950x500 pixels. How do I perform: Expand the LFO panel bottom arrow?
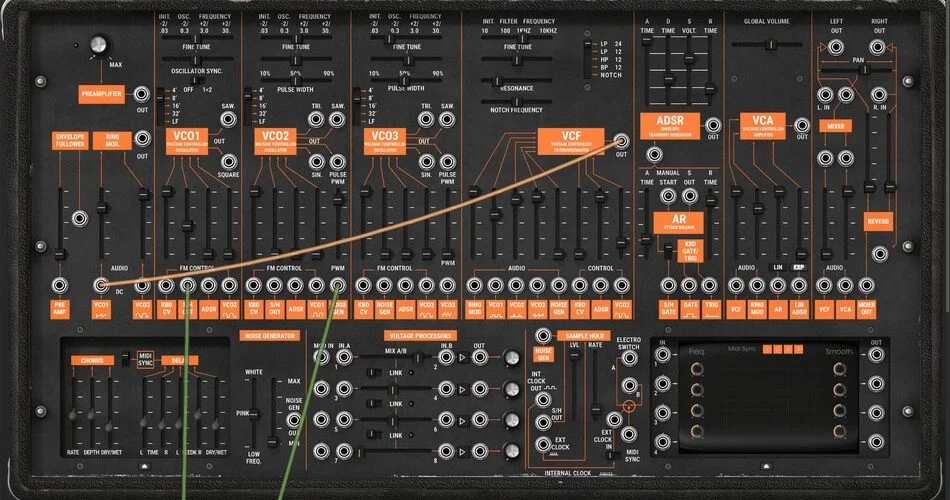pos(766,466)
